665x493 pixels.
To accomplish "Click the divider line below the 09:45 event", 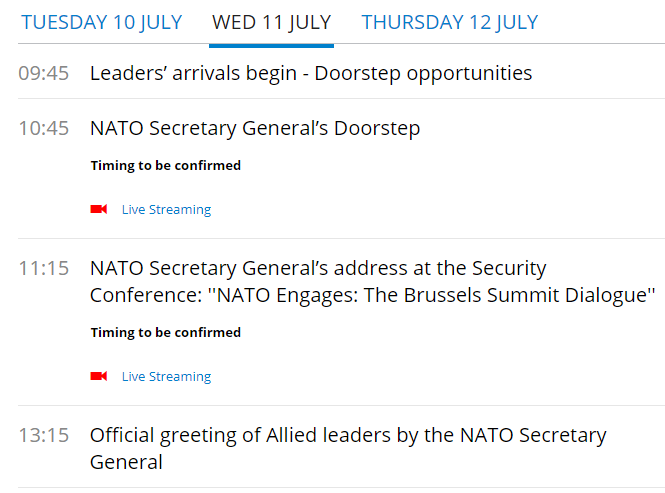I will click(342, 98).
